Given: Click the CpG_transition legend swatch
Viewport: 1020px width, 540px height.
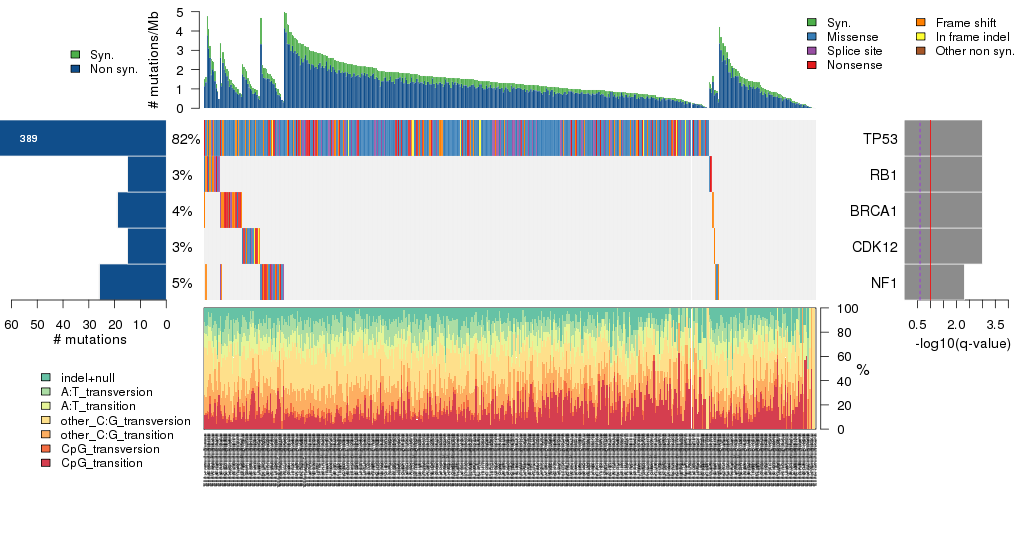Looking at the screenshot, I should click(x=46, y=463).
